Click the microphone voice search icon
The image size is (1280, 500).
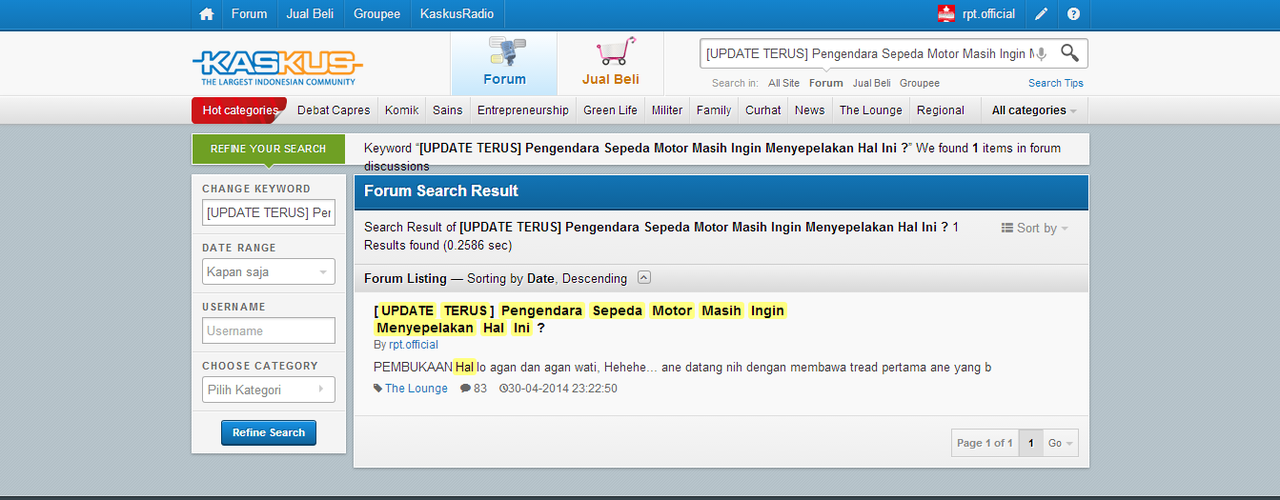click(x=1041, y=54)
